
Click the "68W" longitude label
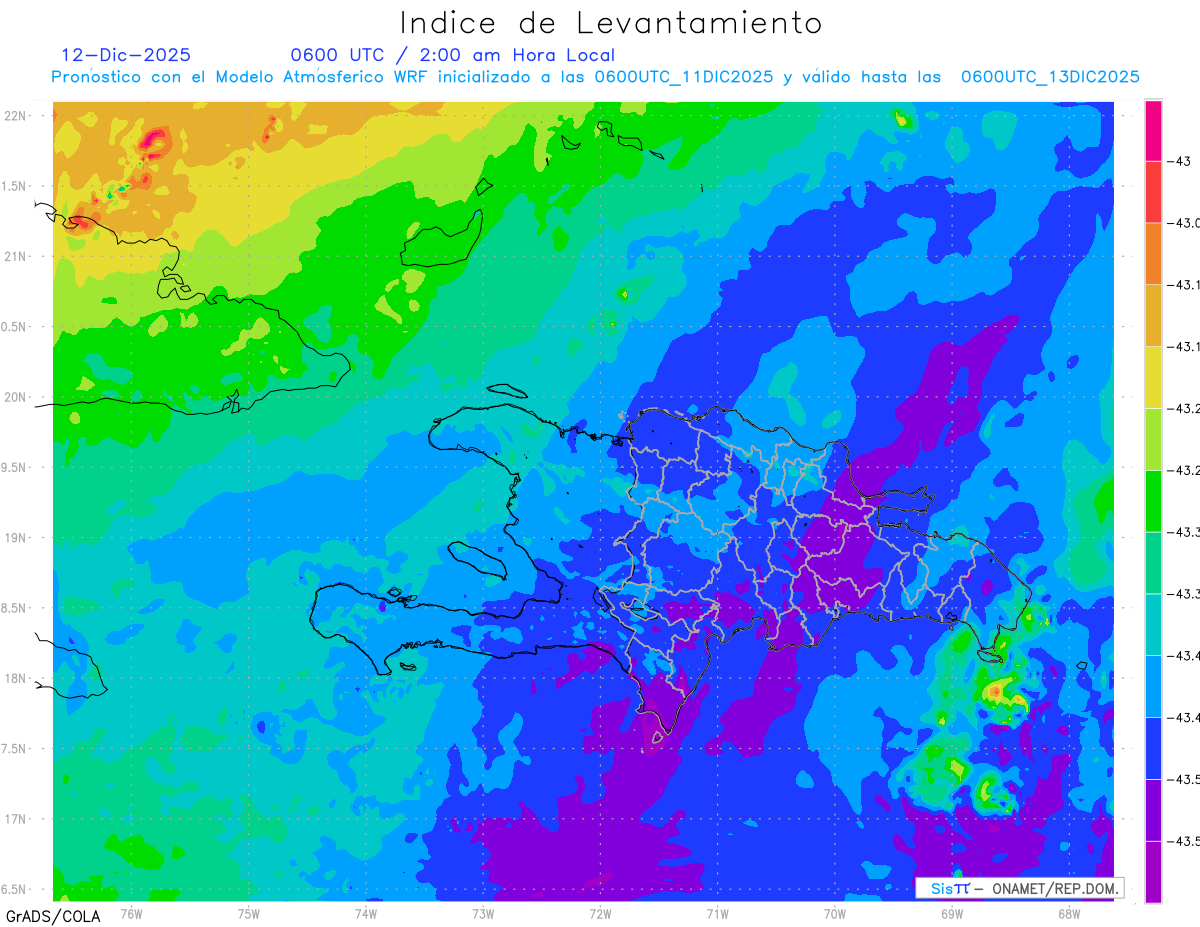point(1069,913)
